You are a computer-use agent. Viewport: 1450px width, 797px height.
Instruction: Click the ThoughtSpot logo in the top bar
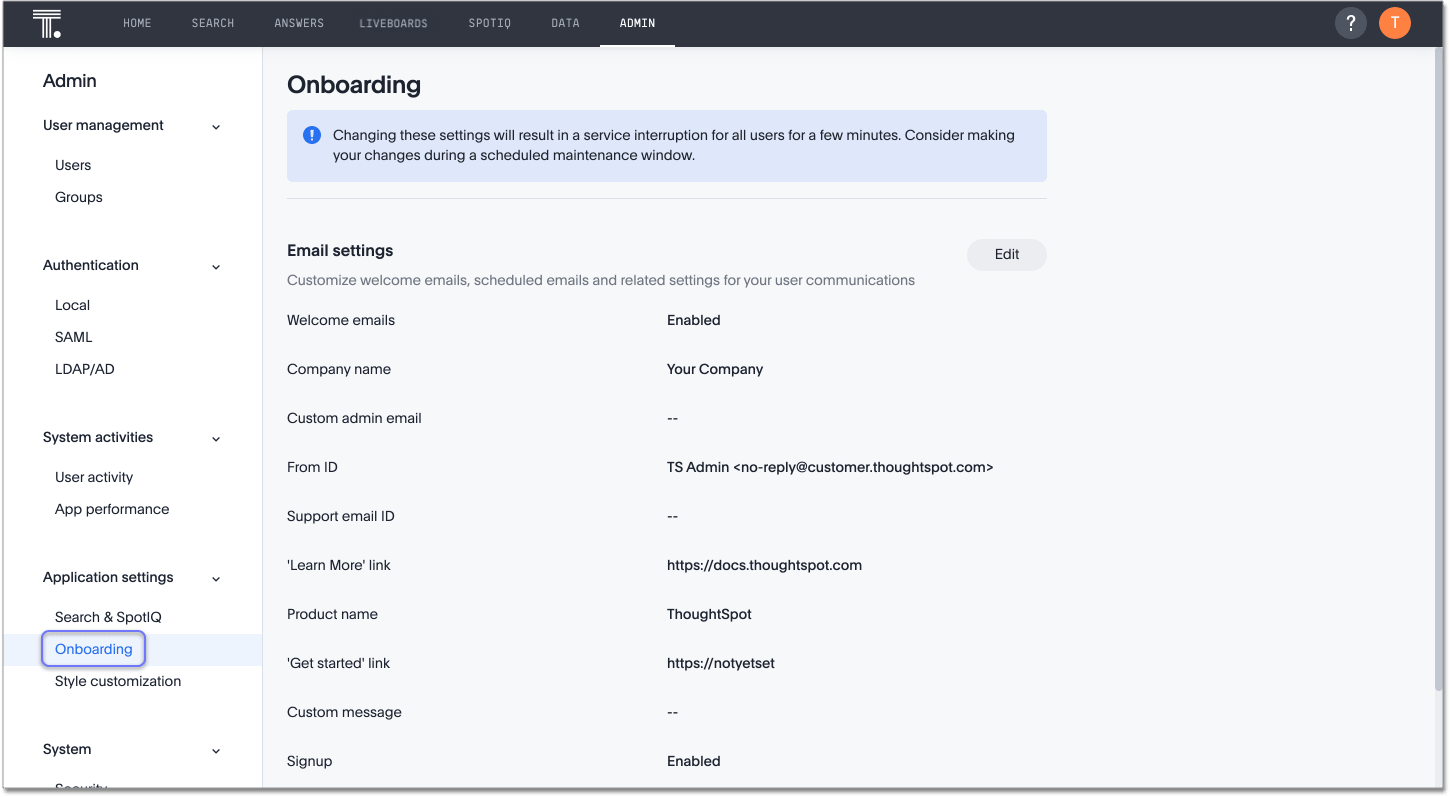tap(46, 22)
